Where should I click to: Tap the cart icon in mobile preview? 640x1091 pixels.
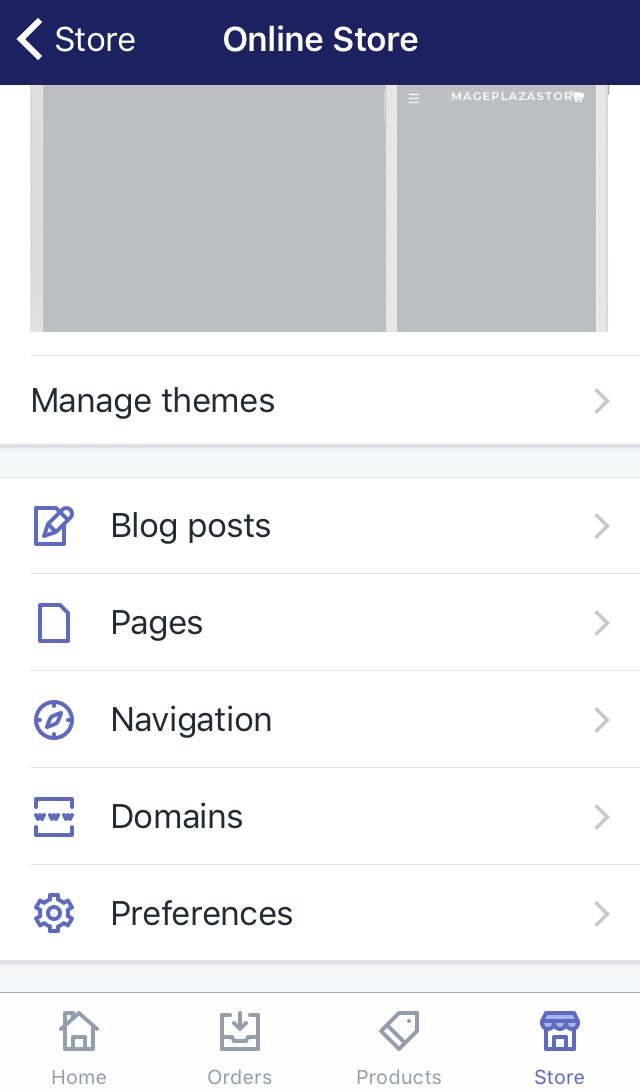[x=578, y=97]
